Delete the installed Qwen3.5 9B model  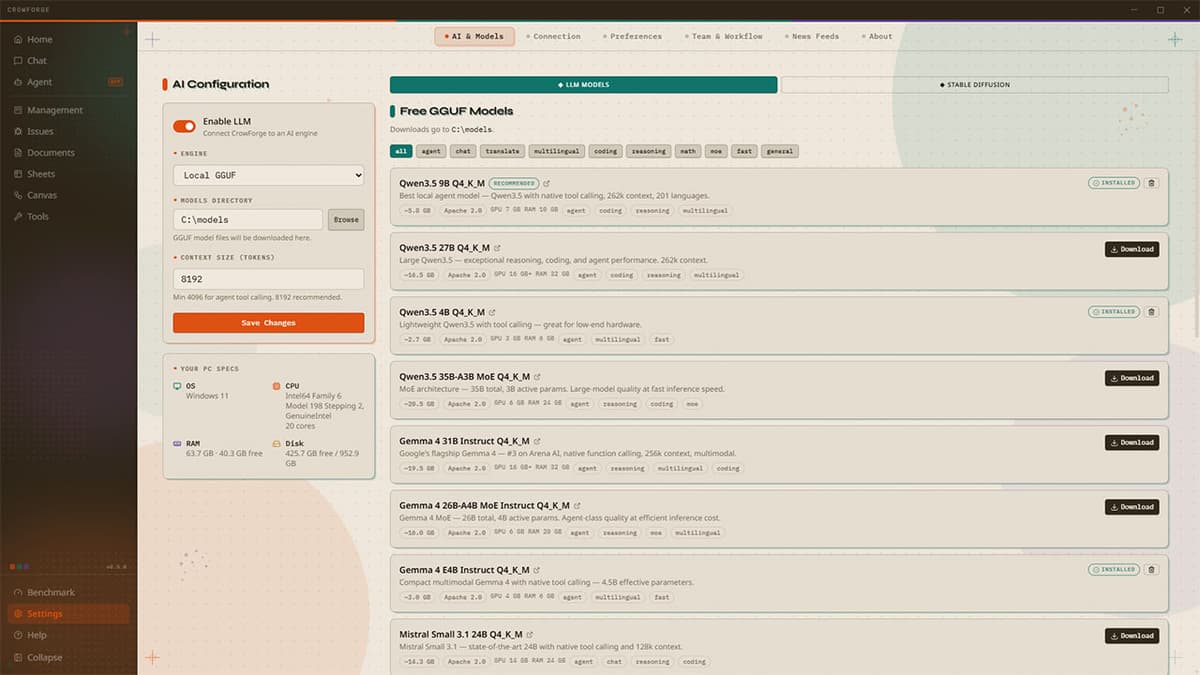(1151, 183)
